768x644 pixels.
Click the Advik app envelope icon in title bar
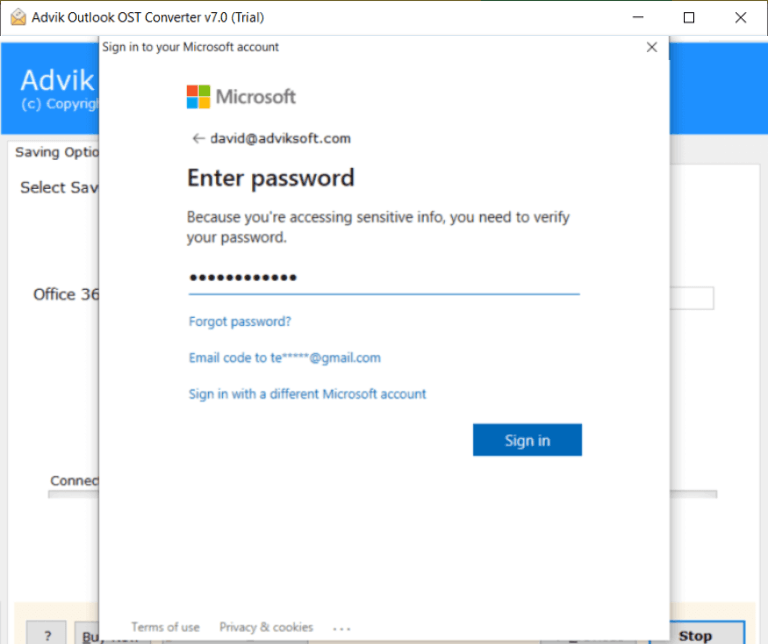(18, 17)
